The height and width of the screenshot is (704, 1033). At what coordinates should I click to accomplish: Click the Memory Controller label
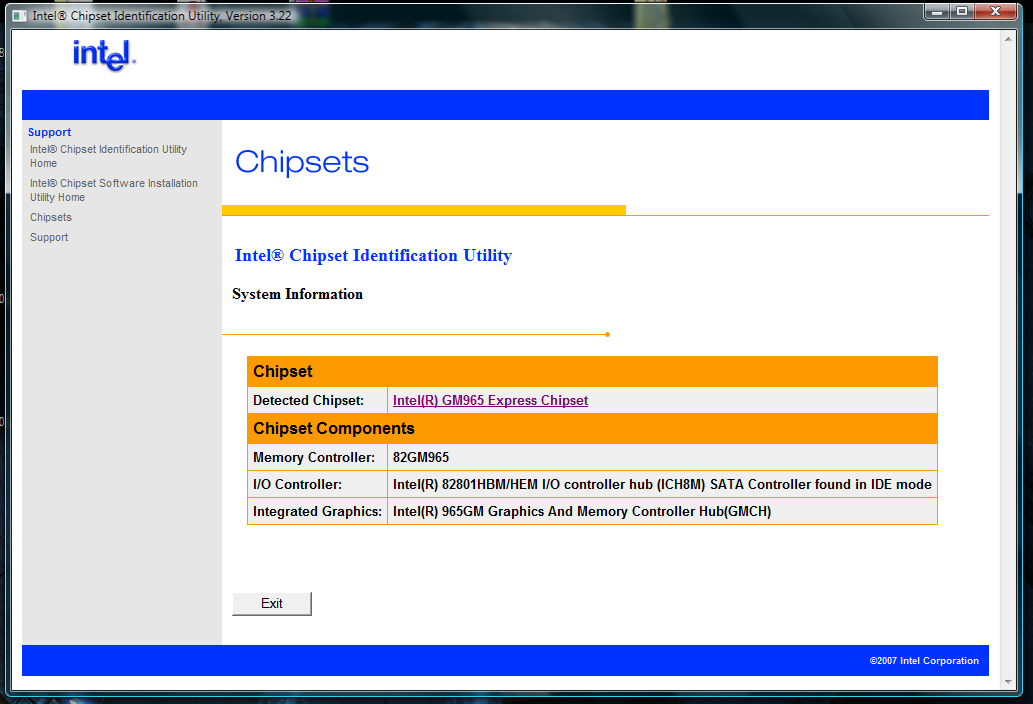314,458
